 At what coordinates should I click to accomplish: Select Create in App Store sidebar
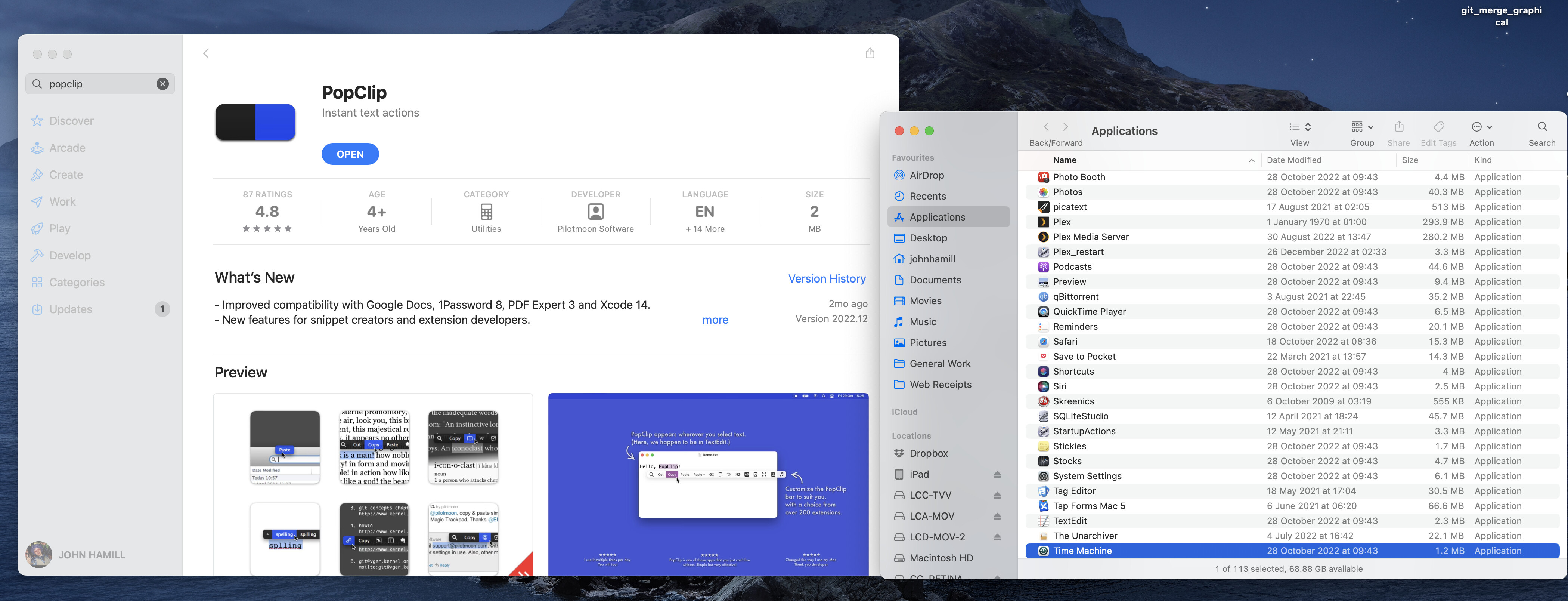pyautogui.click(x=66, y=175)
